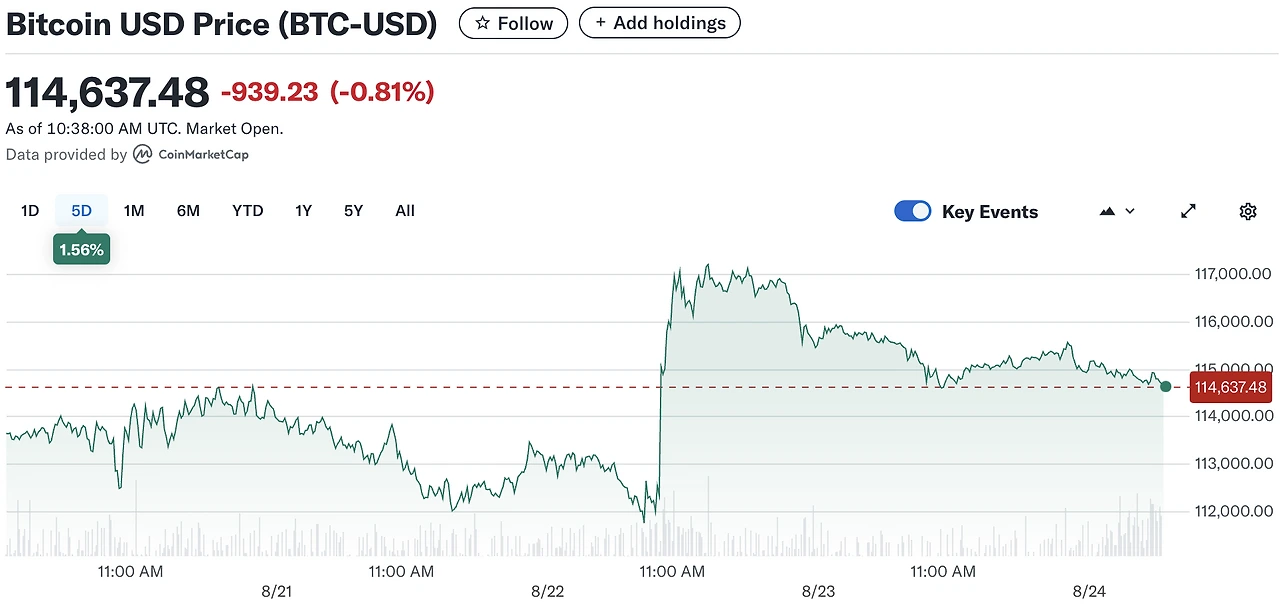Viewport: 1280px width, 610px height.
Task: Click the Add holdings button
Action: coord(660,23)
